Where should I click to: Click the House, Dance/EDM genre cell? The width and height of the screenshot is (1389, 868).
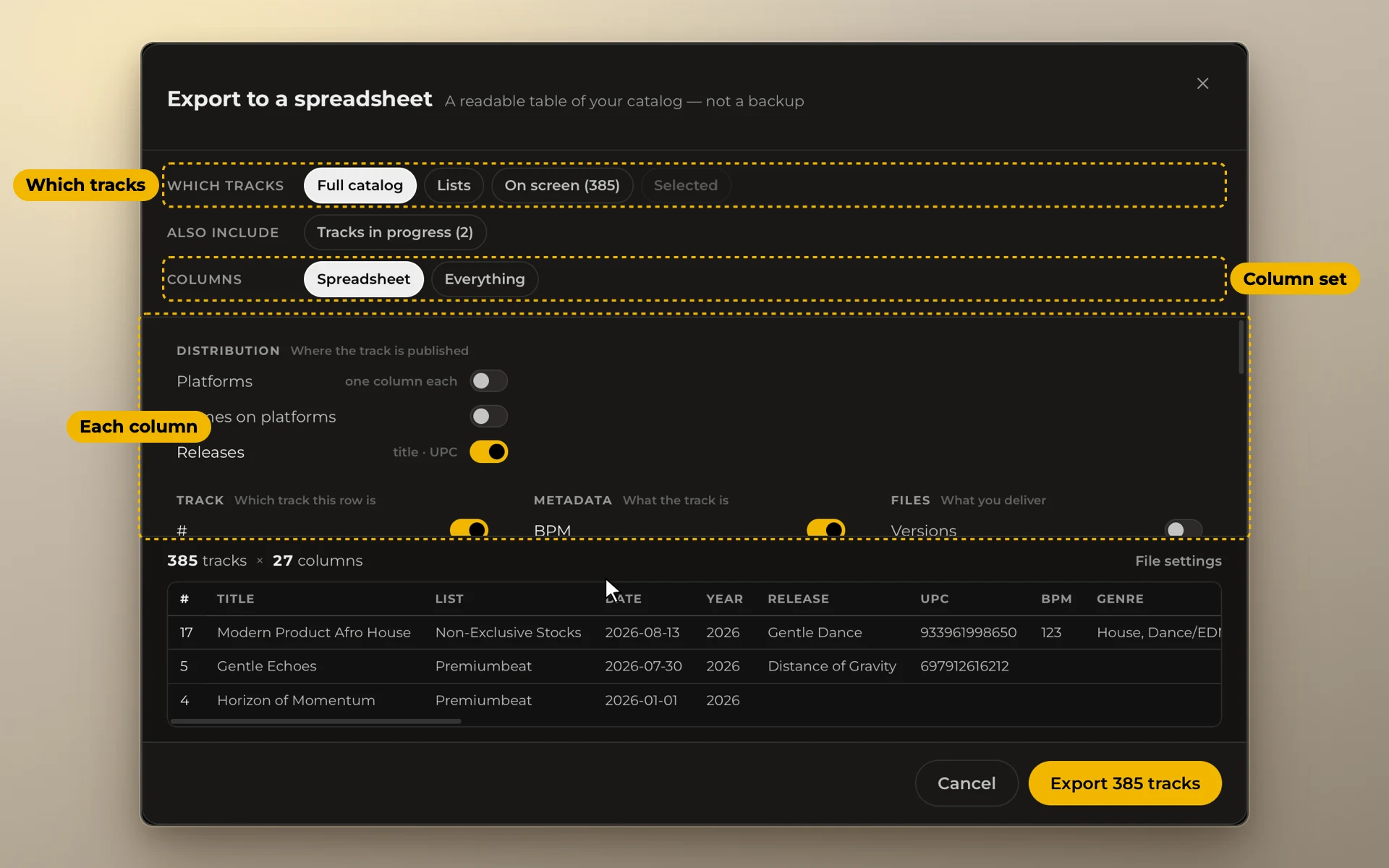[x=1158, y=632]
